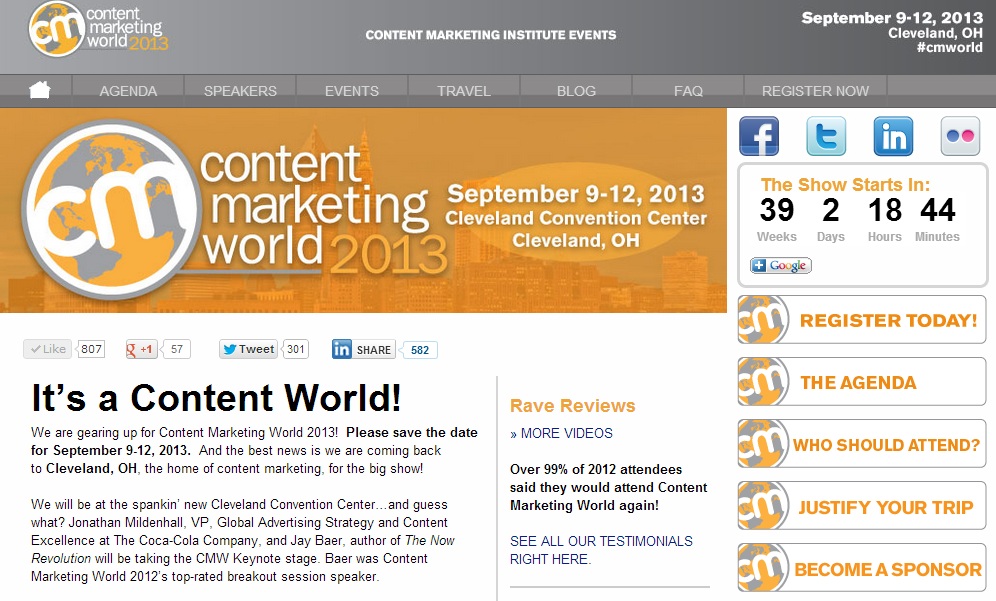The image size is (996, 601).
Task: Click the Rave Reviews heading
Action: [x=572, y=406]
